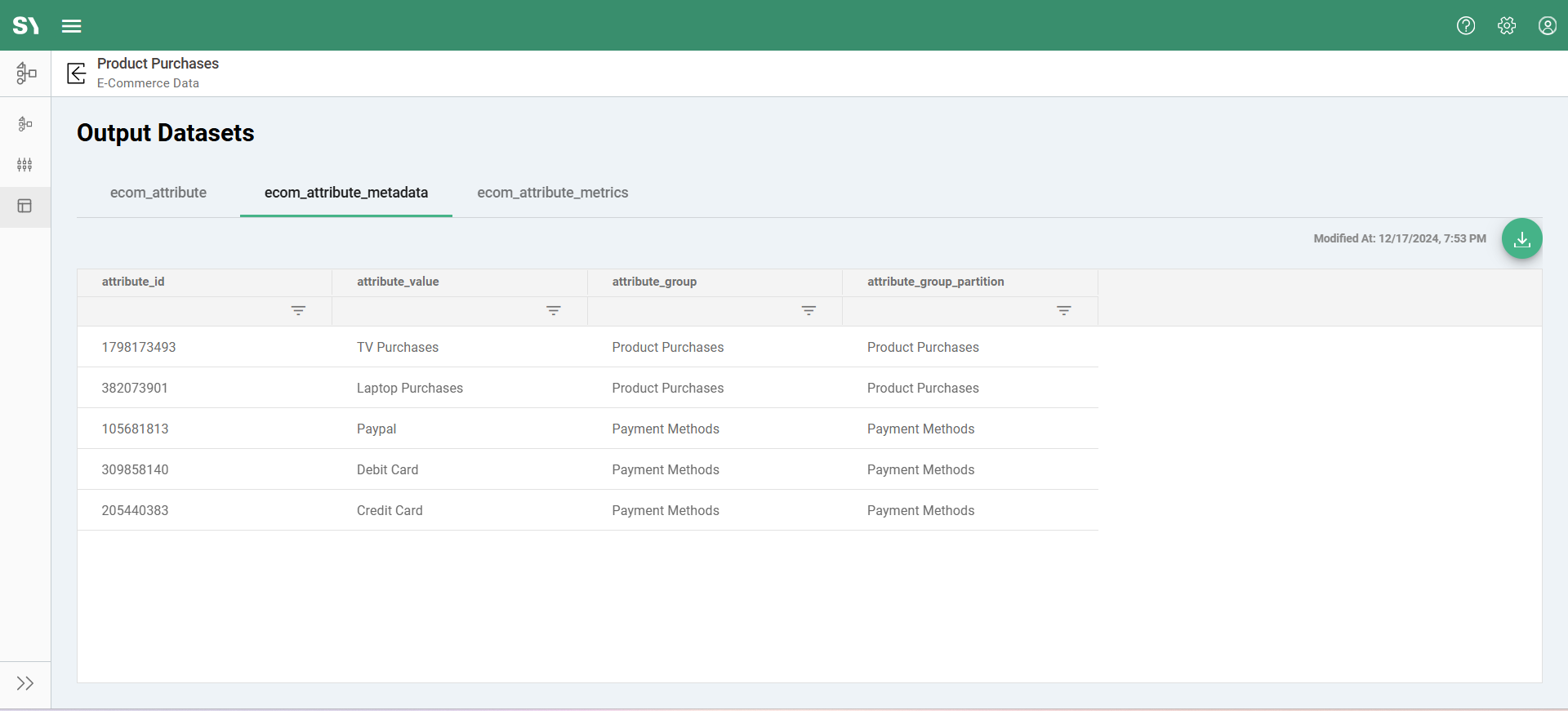This screenshot has height=711, width=1568.
Task: Switch to the ecom_attribute_metrics tab
Action: [x=553, y=193]
